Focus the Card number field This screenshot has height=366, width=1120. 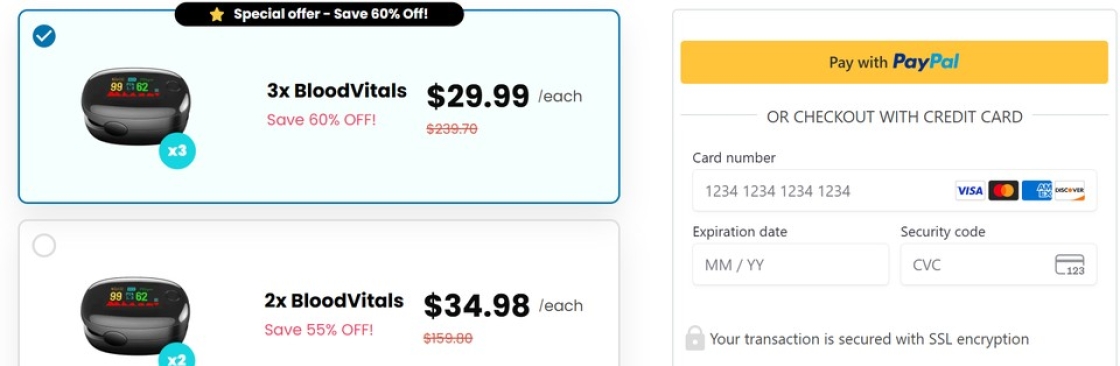(894, 191)
